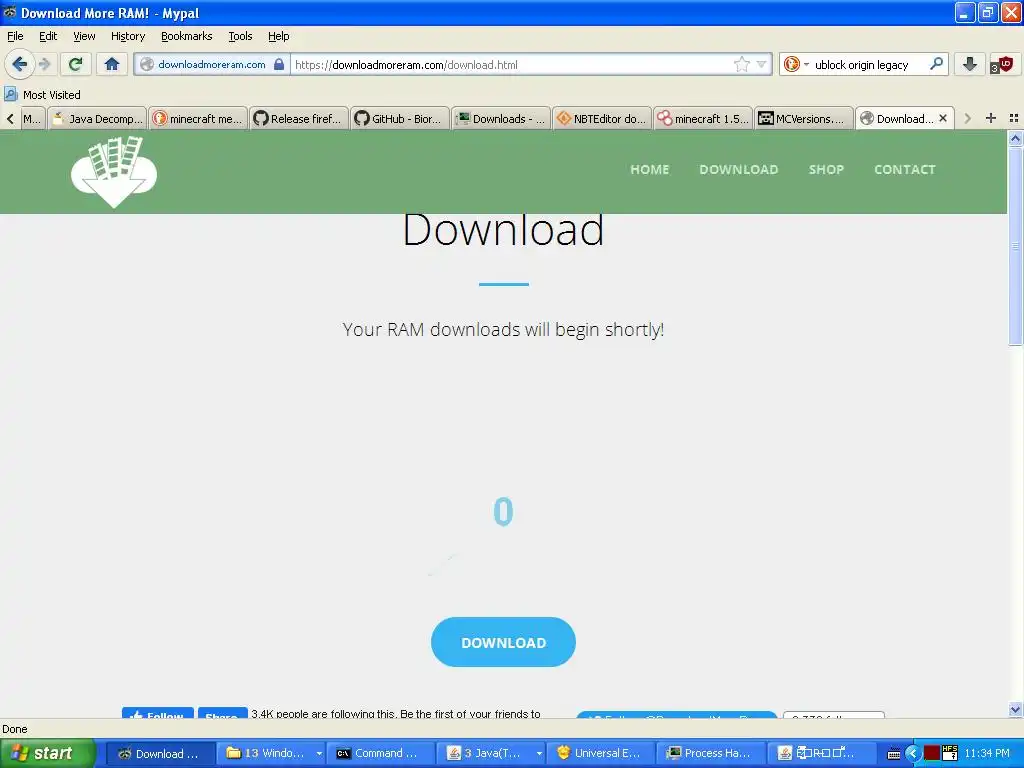Viewport: 1024px width, 768px height.
Task: Click the downloadmoreram.com site identity box
Action: click(212, 64)
